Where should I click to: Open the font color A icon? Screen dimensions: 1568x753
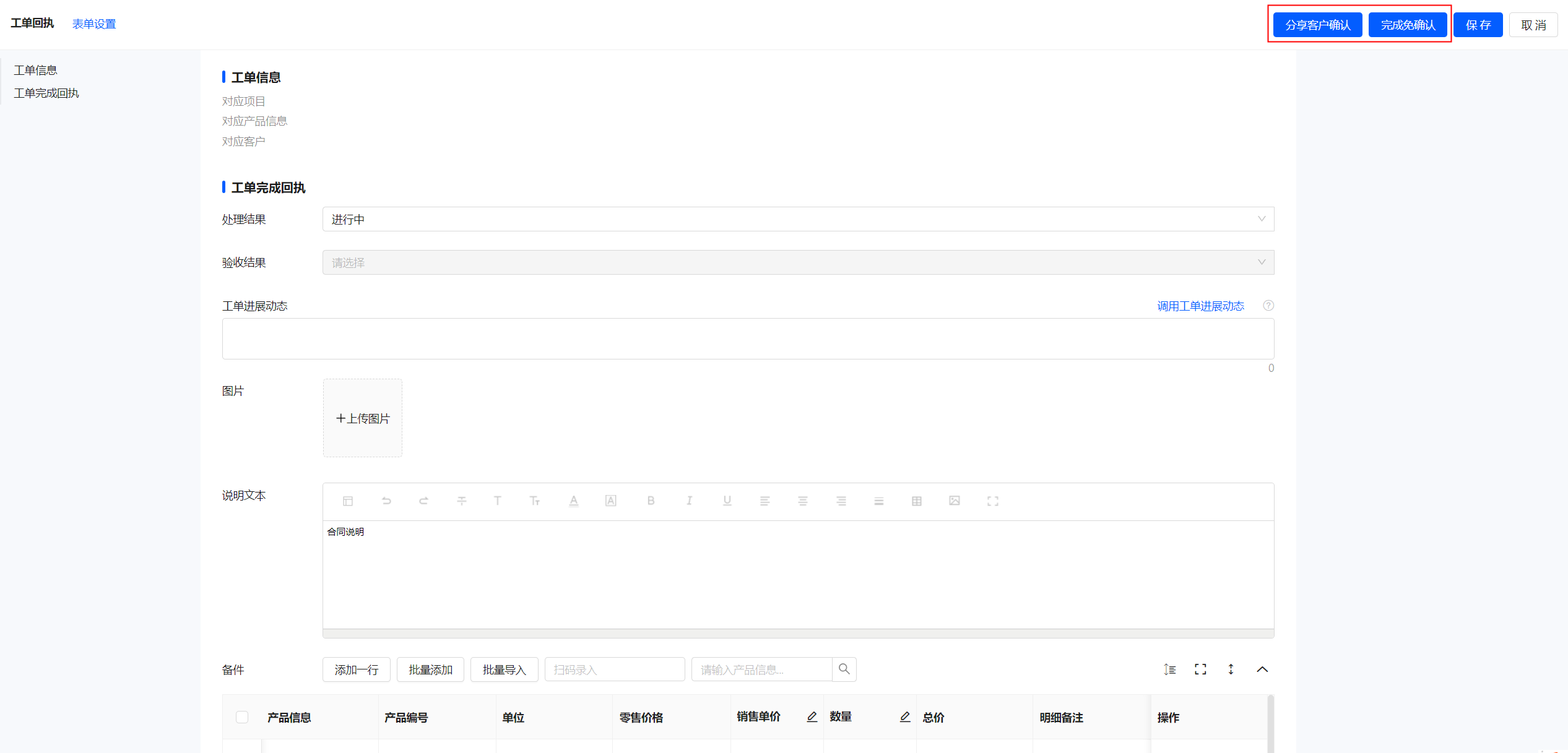(x=574, y=501)
